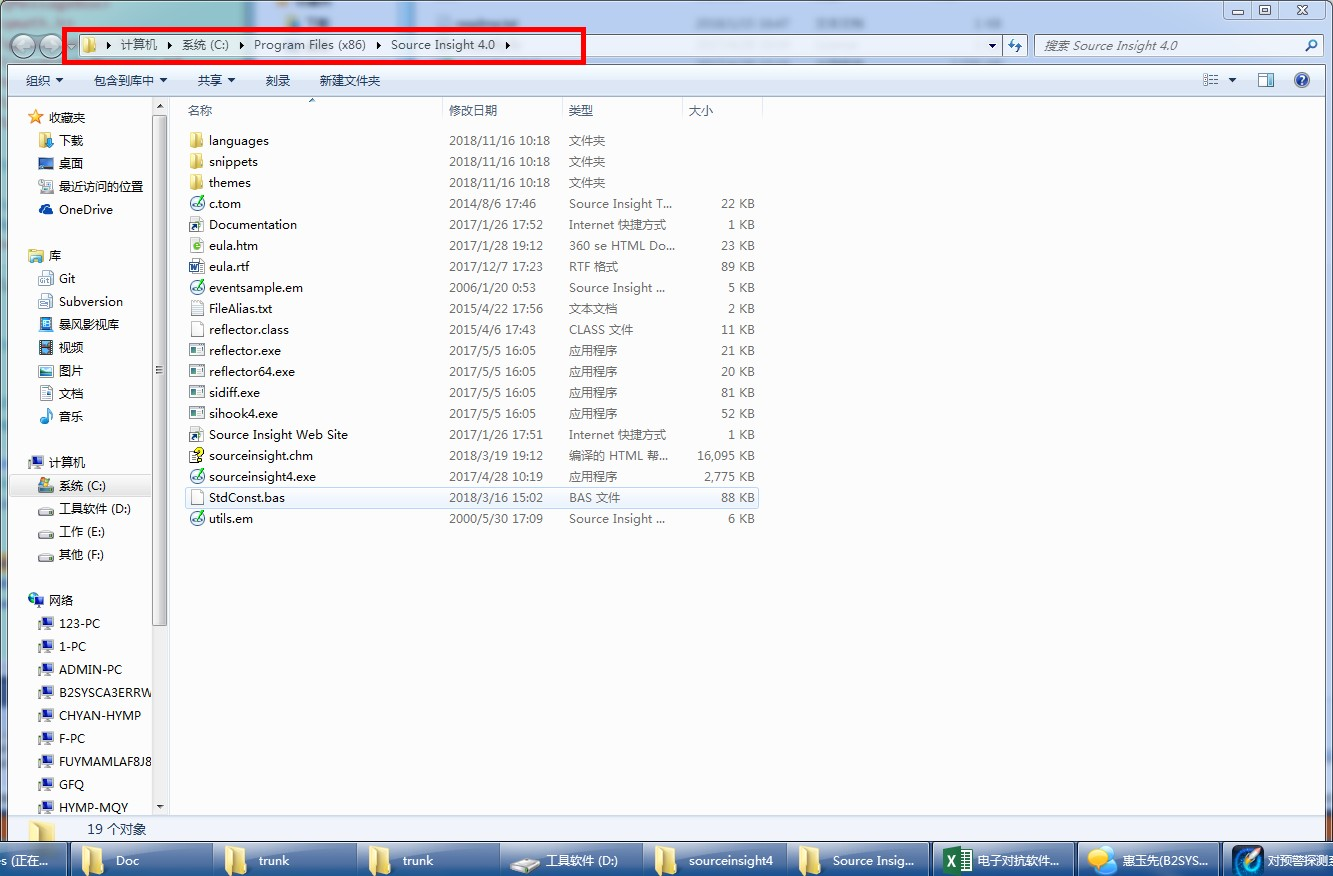Open the languages folder icon

197,141
